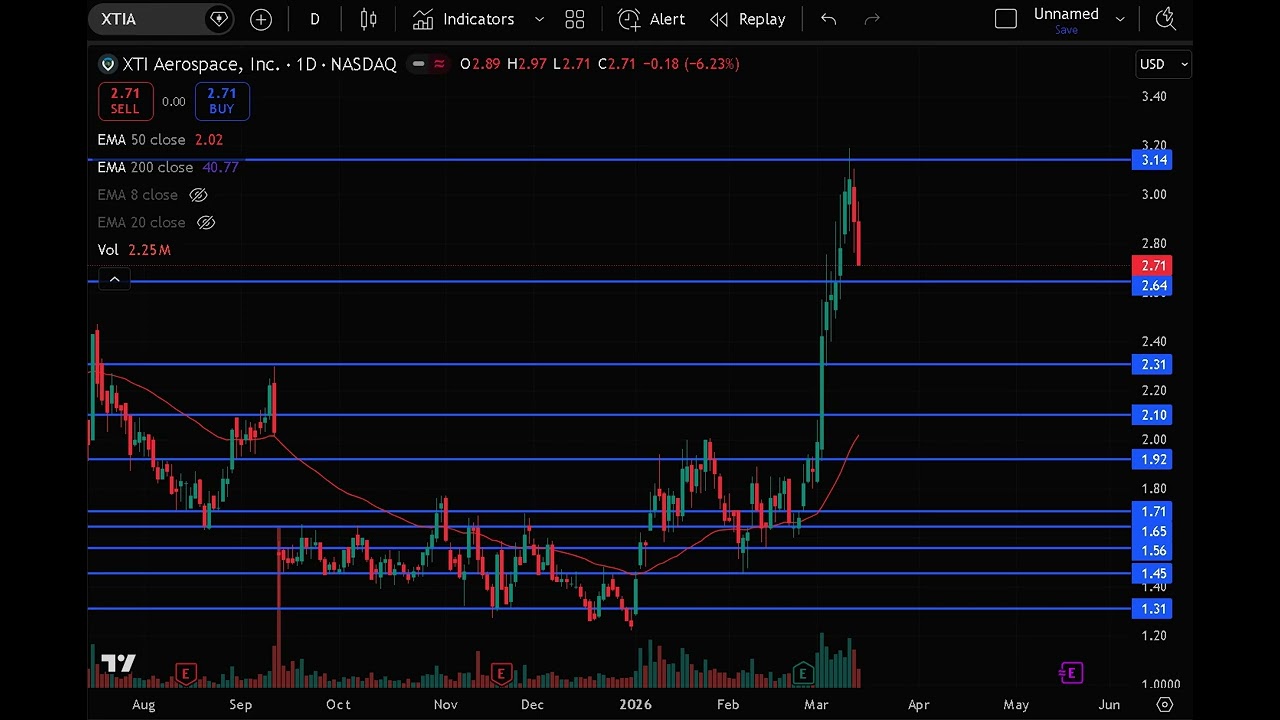Click the Unnamed layout name
Viewport: 1280px width, 720px height.
1066,14
